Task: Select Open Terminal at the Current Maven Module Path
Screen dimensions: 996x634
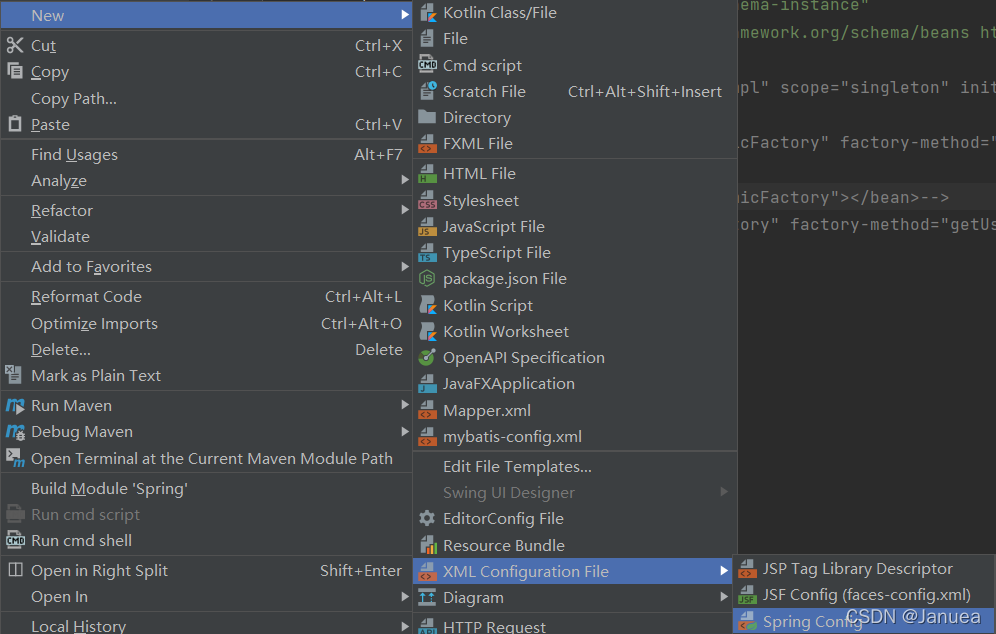Action: (x=211, y=459)
